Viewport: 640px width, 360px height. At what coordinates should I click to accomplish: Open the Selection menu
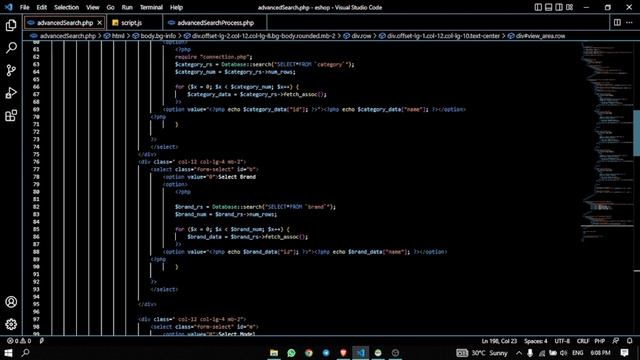[67, 7]
